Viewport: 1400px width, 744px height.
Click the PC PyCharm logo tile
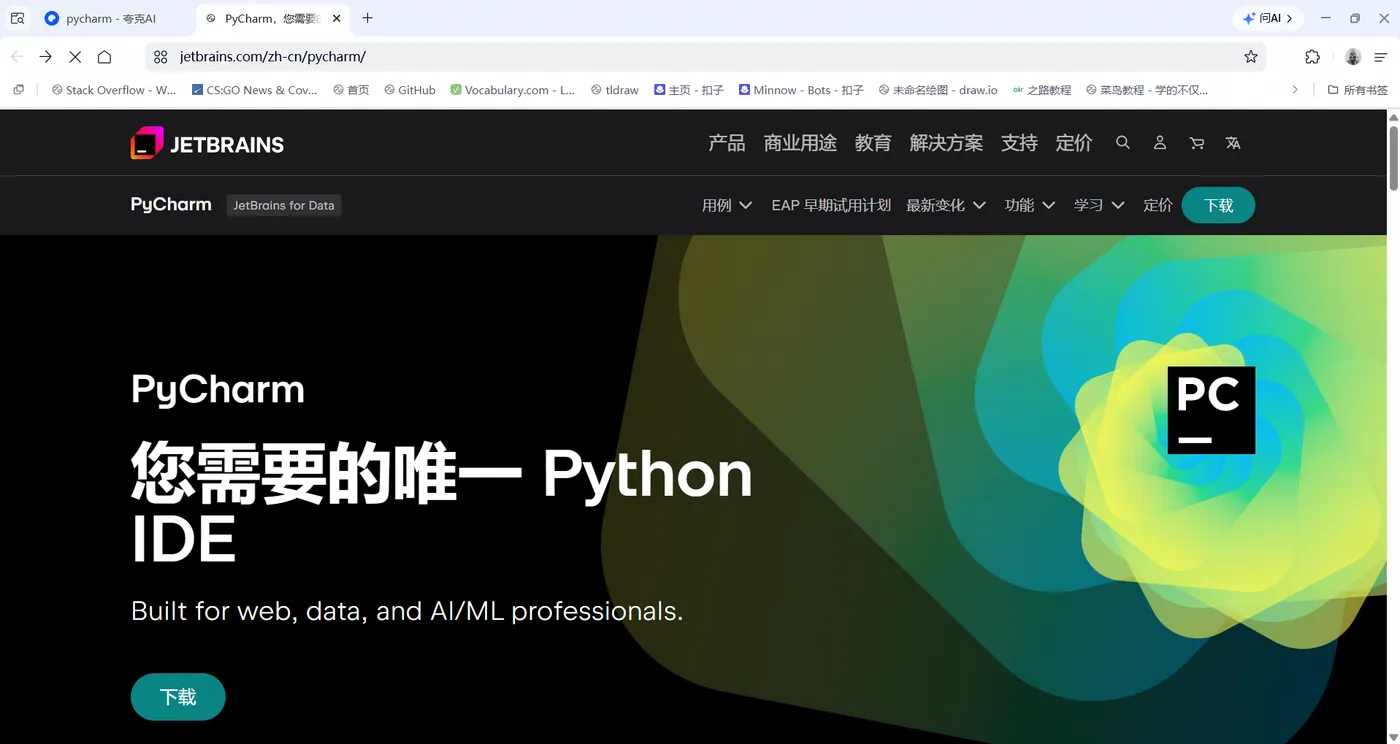point(1211,410)
